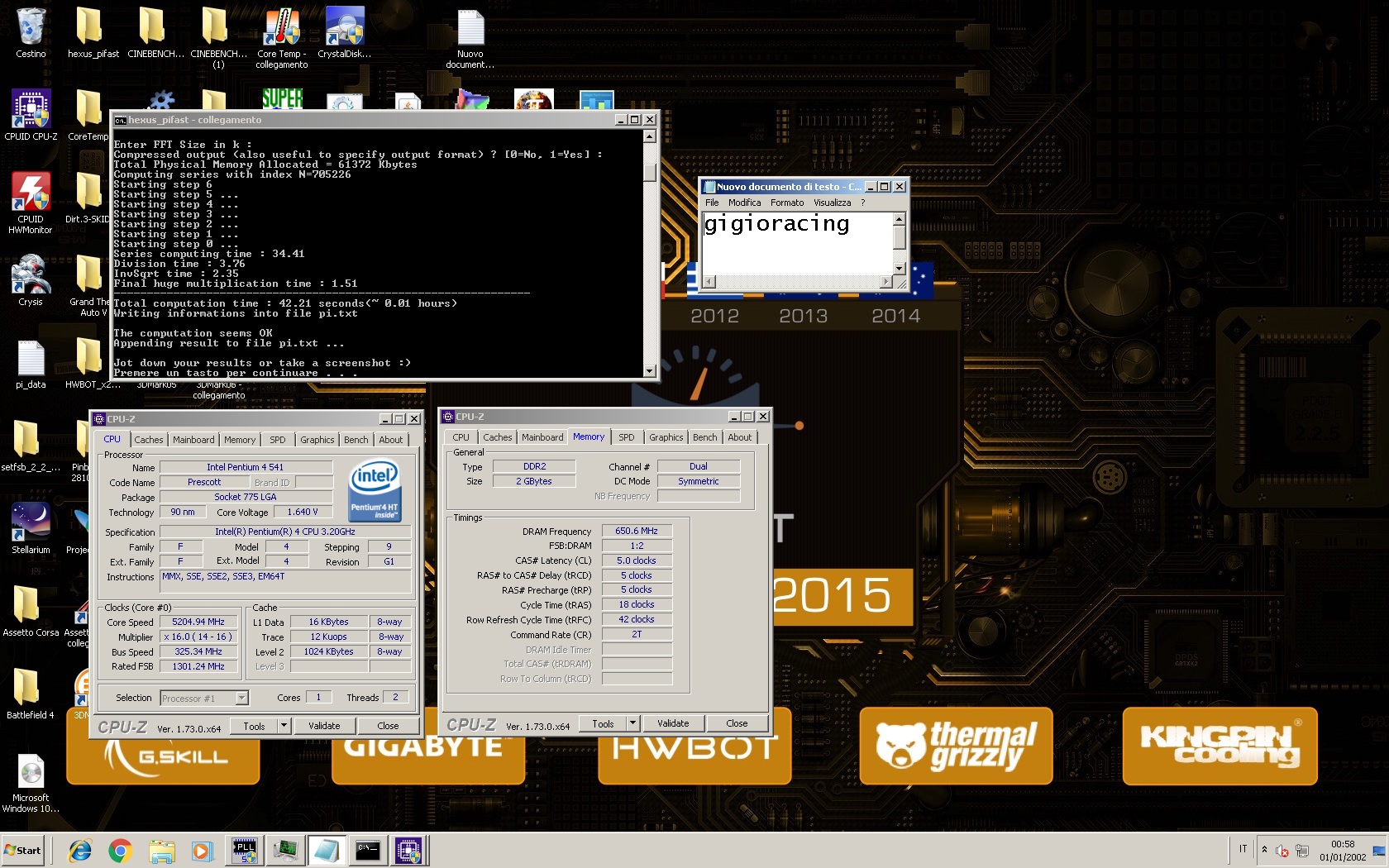Viewport: 1389px width, 868px height.
Task: Switch to the command prompt taskbar item
Action: 367,851
